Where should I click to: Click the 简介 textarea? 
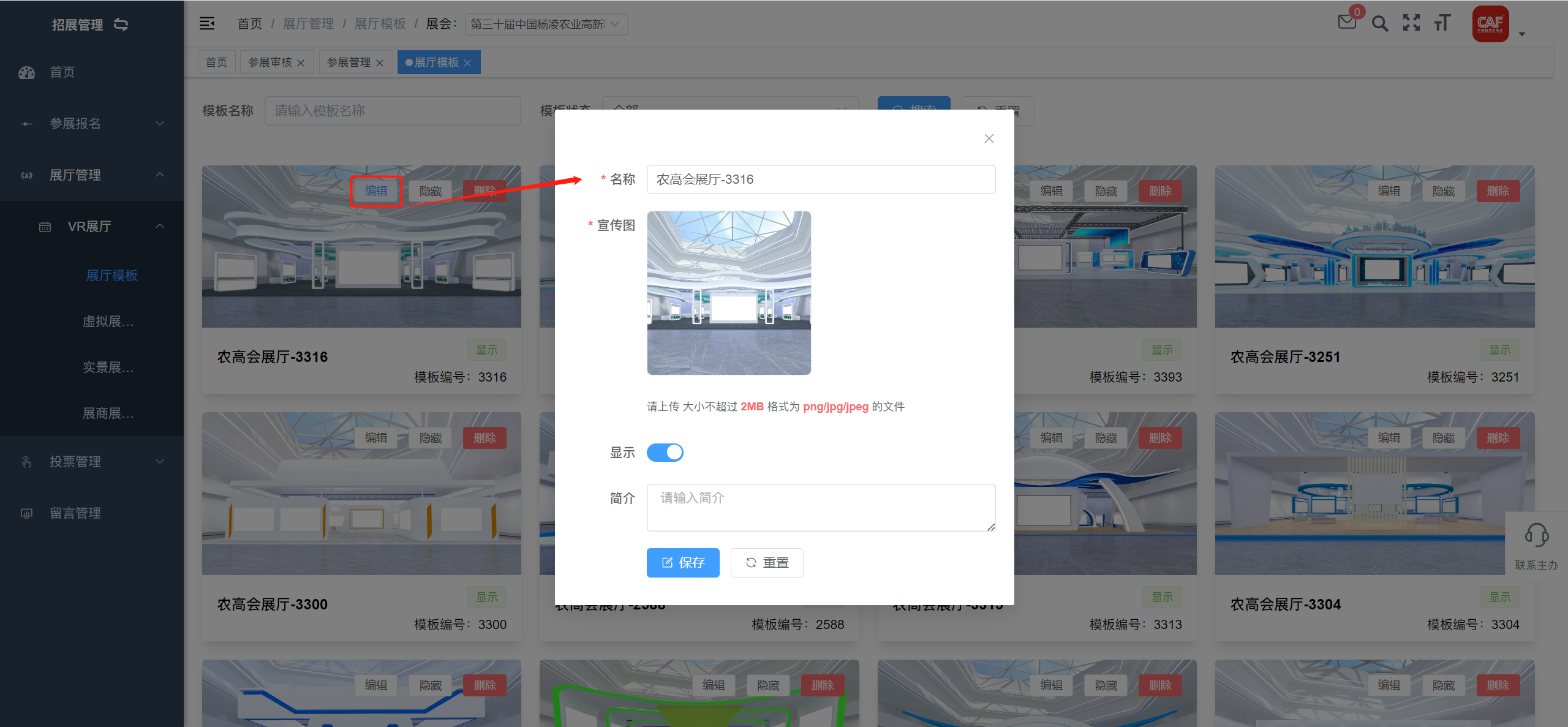tap(821, 508)
